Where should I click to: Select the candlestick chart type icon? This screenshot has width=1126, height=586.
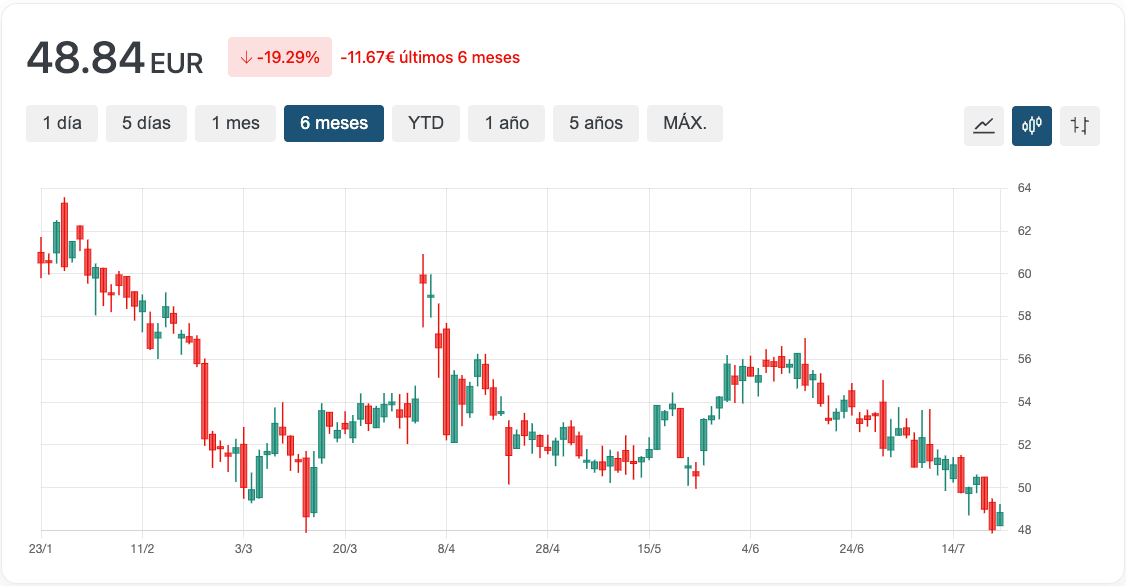point(1032,126)
